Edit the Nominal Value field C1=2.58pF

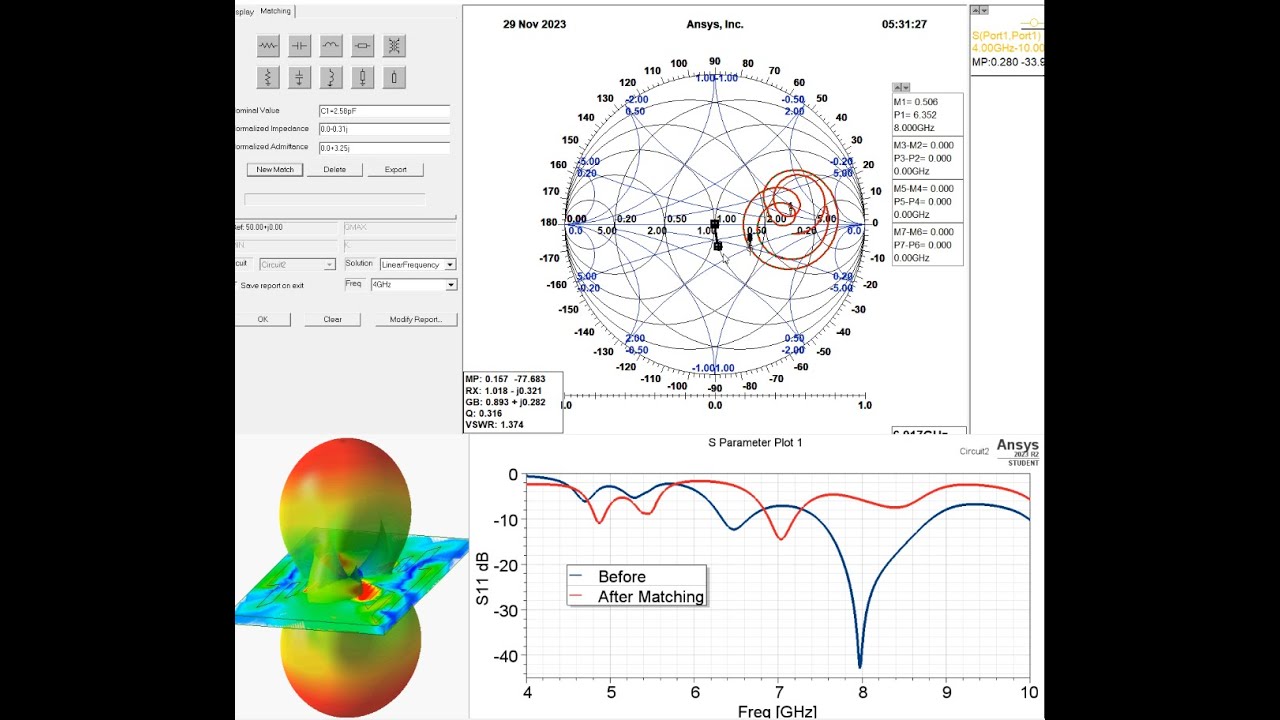[x=384, y=111]
